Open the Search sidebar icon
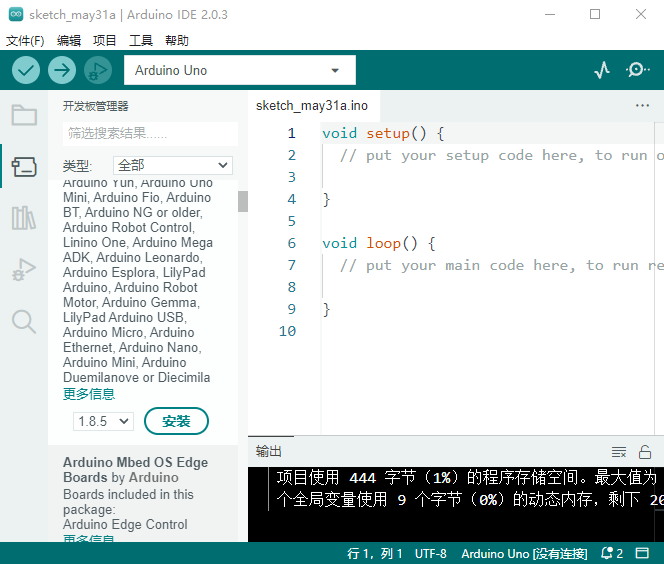 (x=24, y=322)
